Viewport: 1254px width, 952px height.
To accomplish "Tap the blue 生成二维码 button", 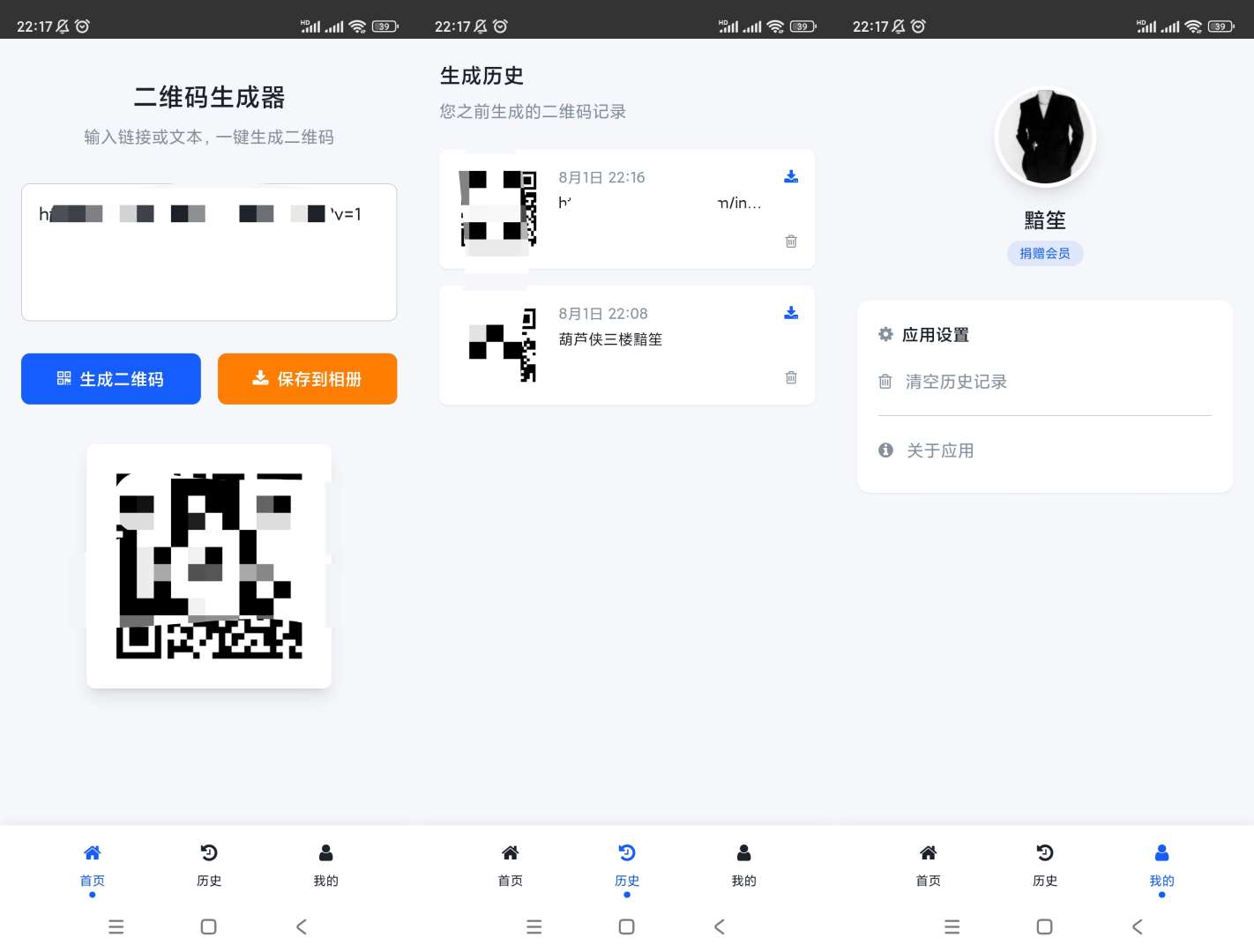I will [111, 379].
